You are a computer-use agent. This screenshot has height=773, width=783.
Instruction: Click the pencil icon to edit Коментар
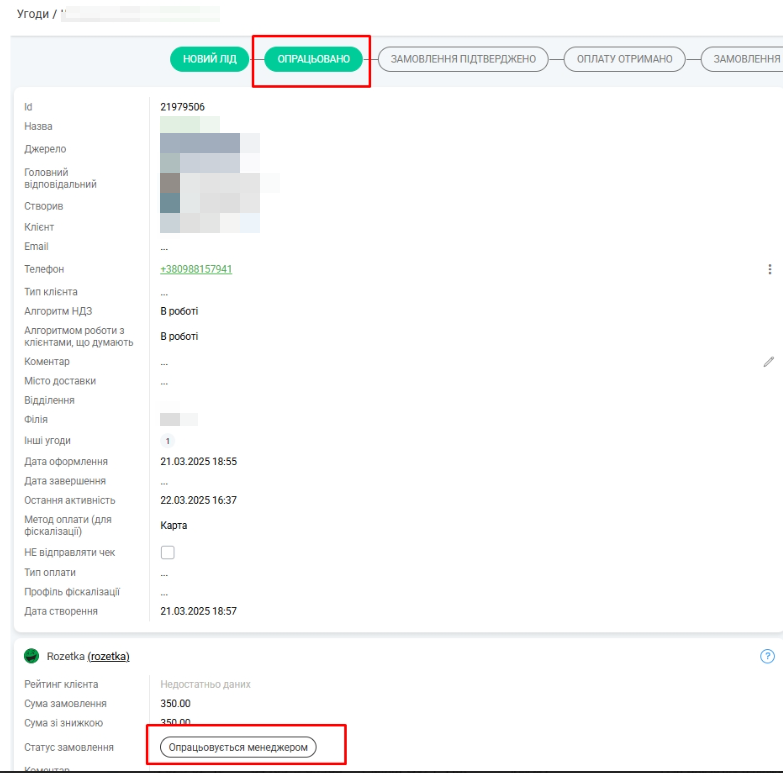point(768,362)
